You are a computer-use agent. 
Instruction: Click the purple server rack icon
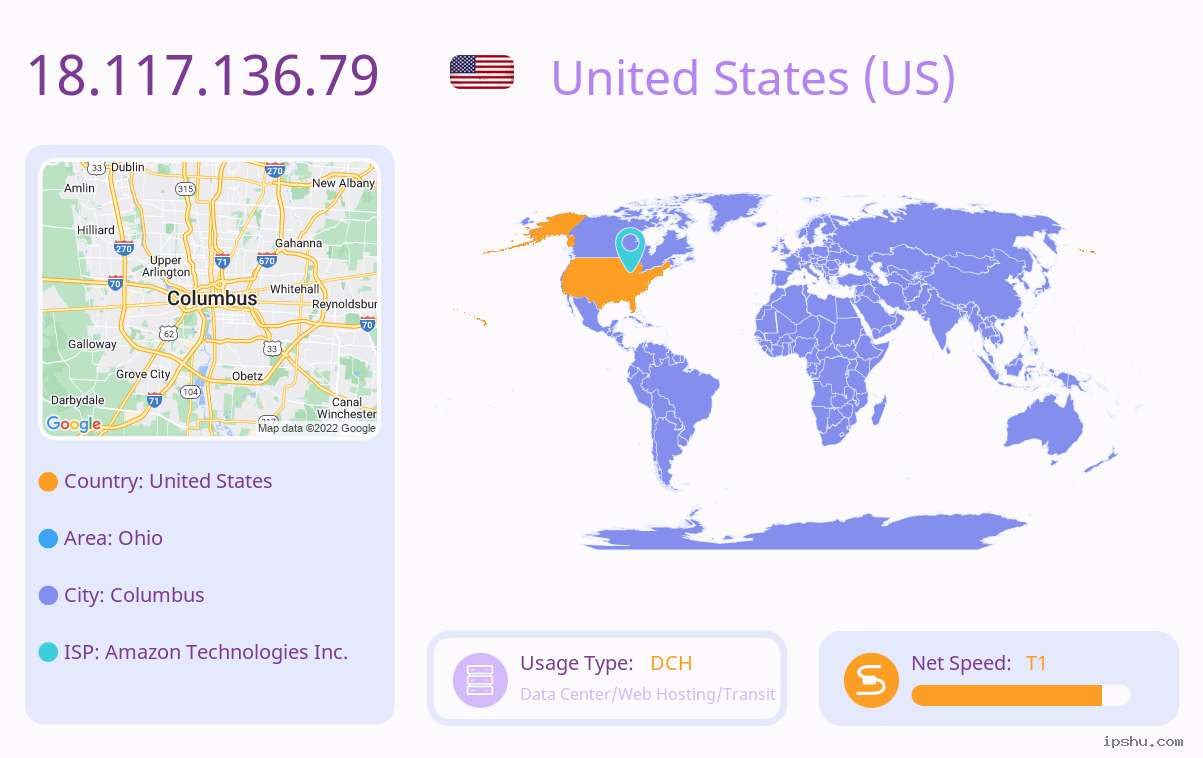481,680
